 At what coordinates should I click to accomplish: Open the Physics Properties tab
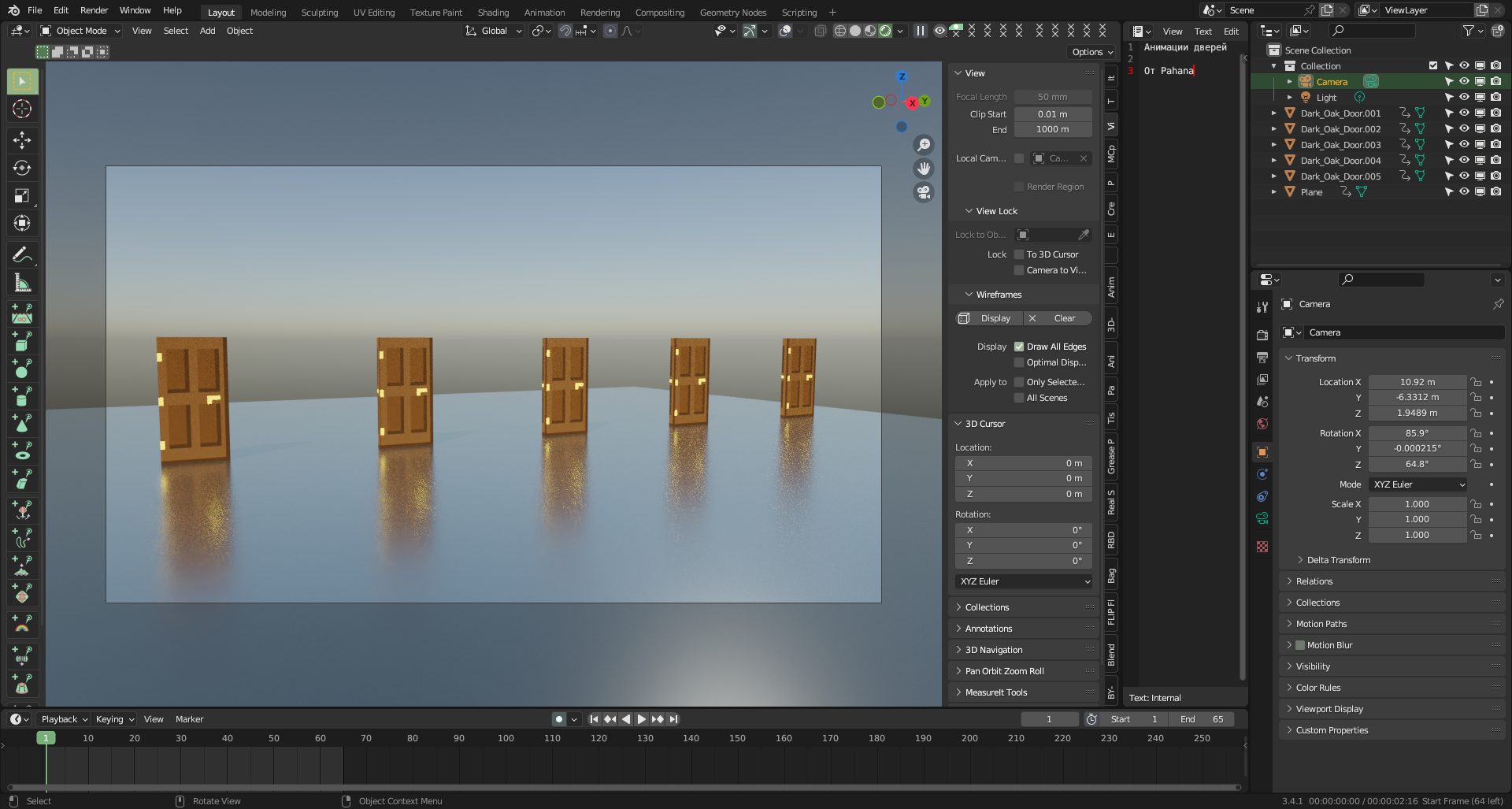tap(1262, 495)
